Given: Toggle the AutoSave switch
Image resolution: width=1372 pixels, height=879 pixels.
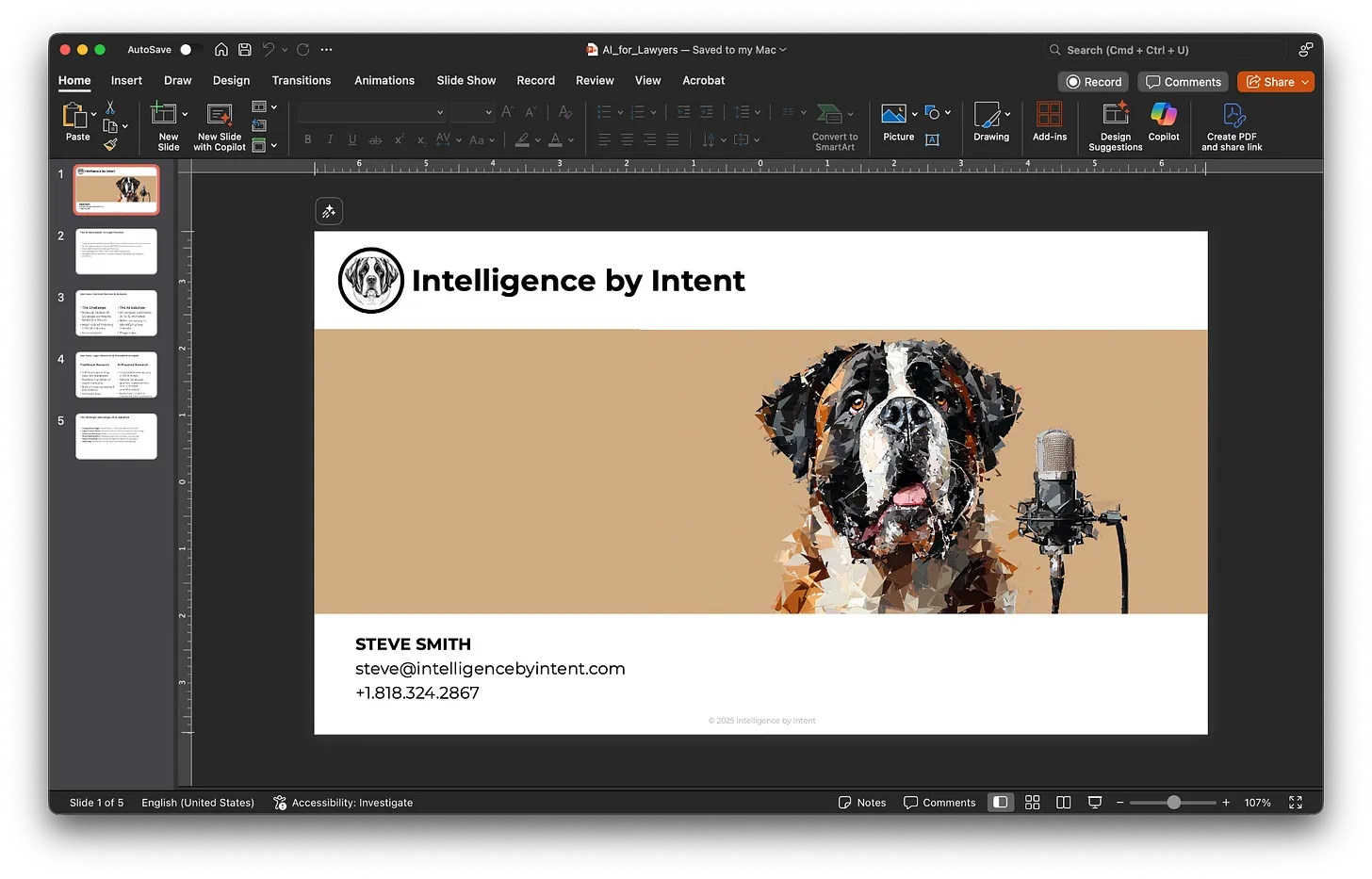Looking at the screenshot, I should click(x=189, y=50).
